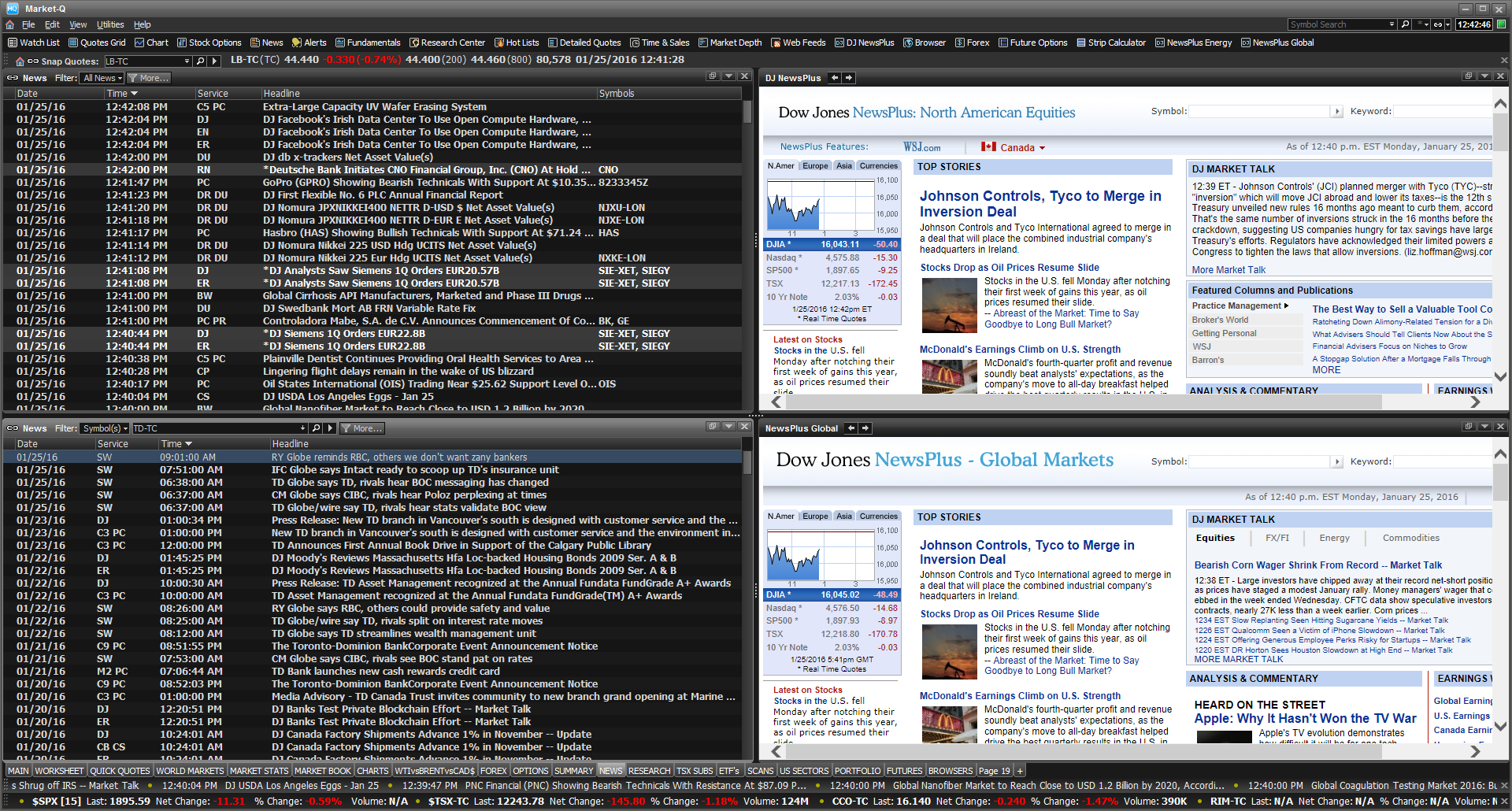Launch Stock Options from the toolbar
1512x811 pixels.
(x=209, y=43)
